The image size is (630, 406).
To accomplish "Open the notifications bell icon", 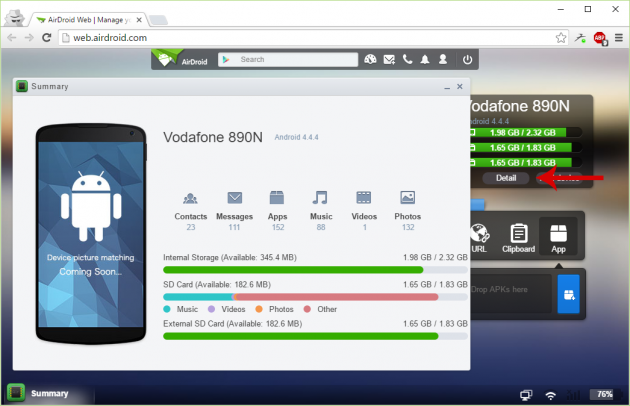I will click(x=425, y=59).
